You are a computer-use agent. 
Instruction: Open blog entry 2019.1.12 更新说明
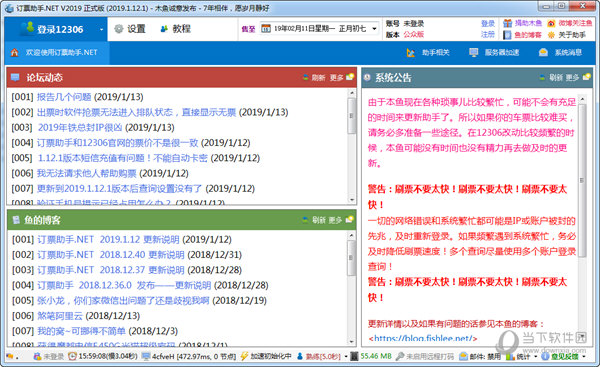pos(108,240)
